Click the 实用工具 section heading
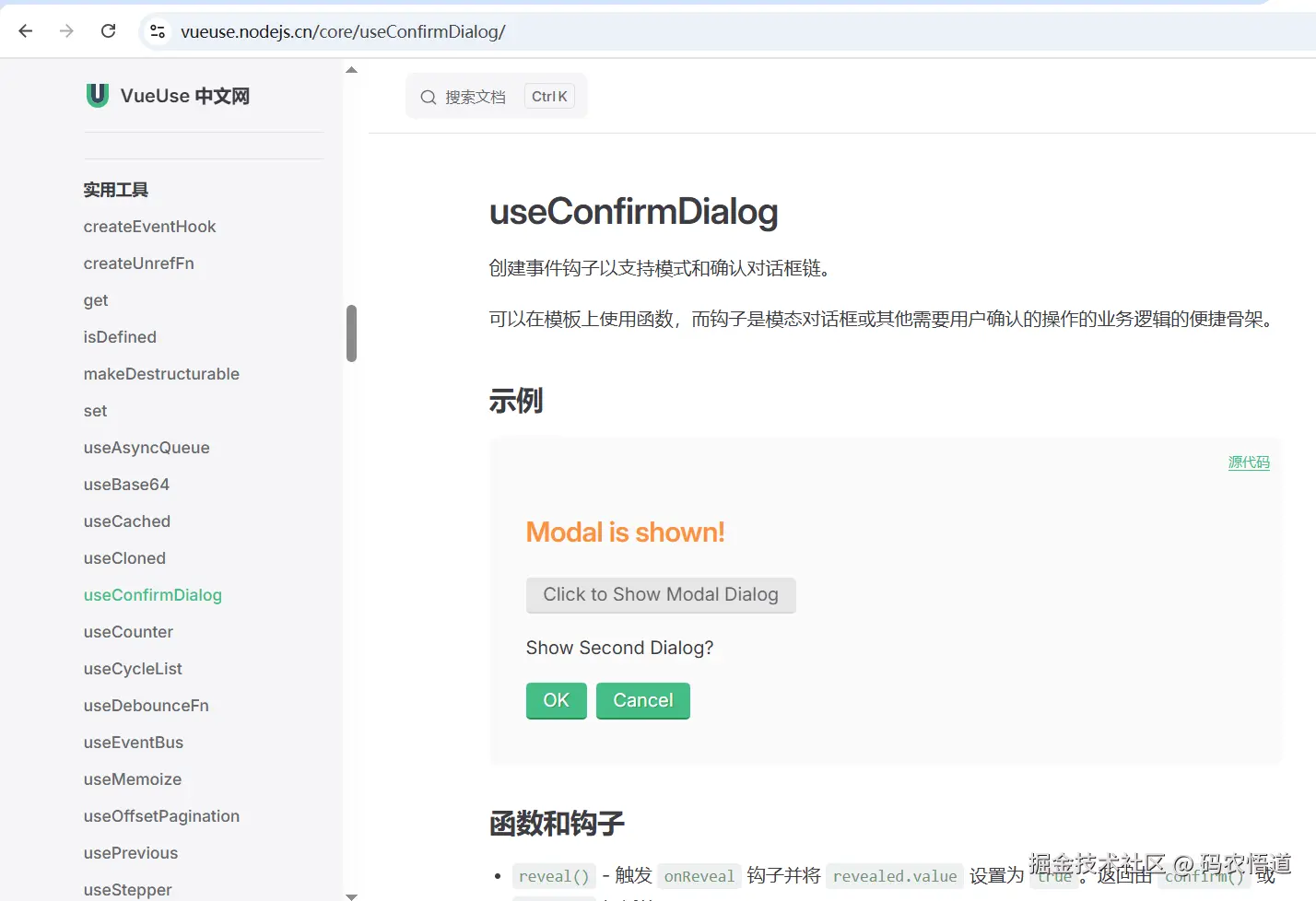1316x901 pixels. point(115,190)
